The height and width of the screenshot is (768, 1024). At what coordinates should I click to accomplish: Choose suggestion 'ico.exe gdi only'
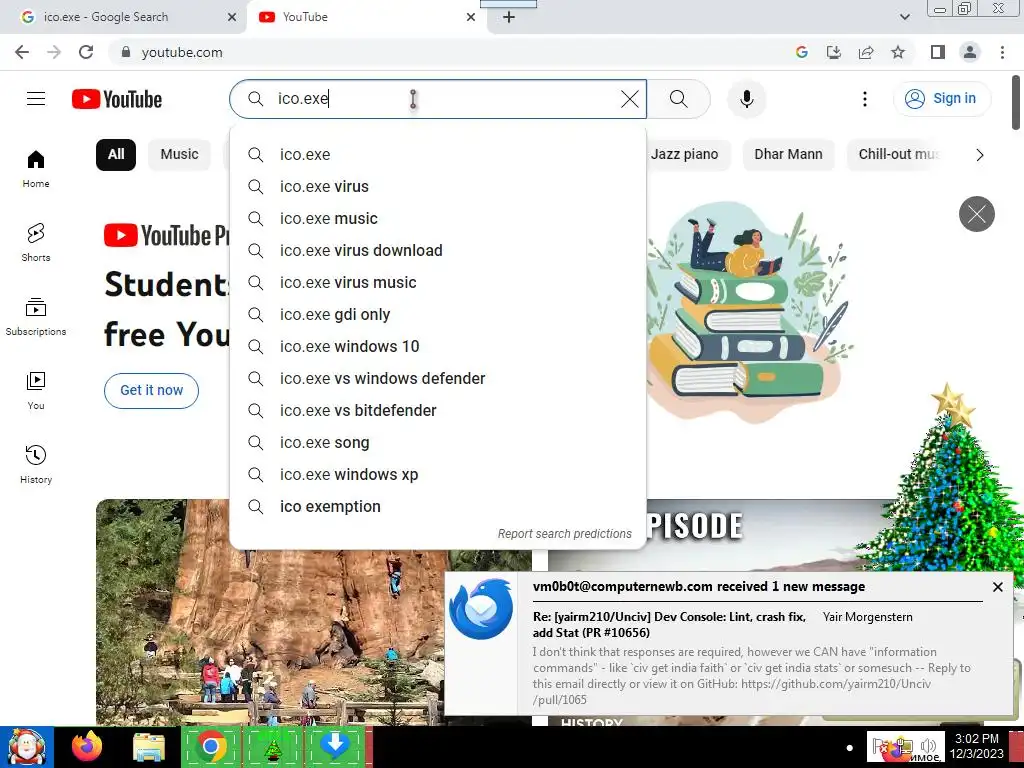click(x=438, y=315)
